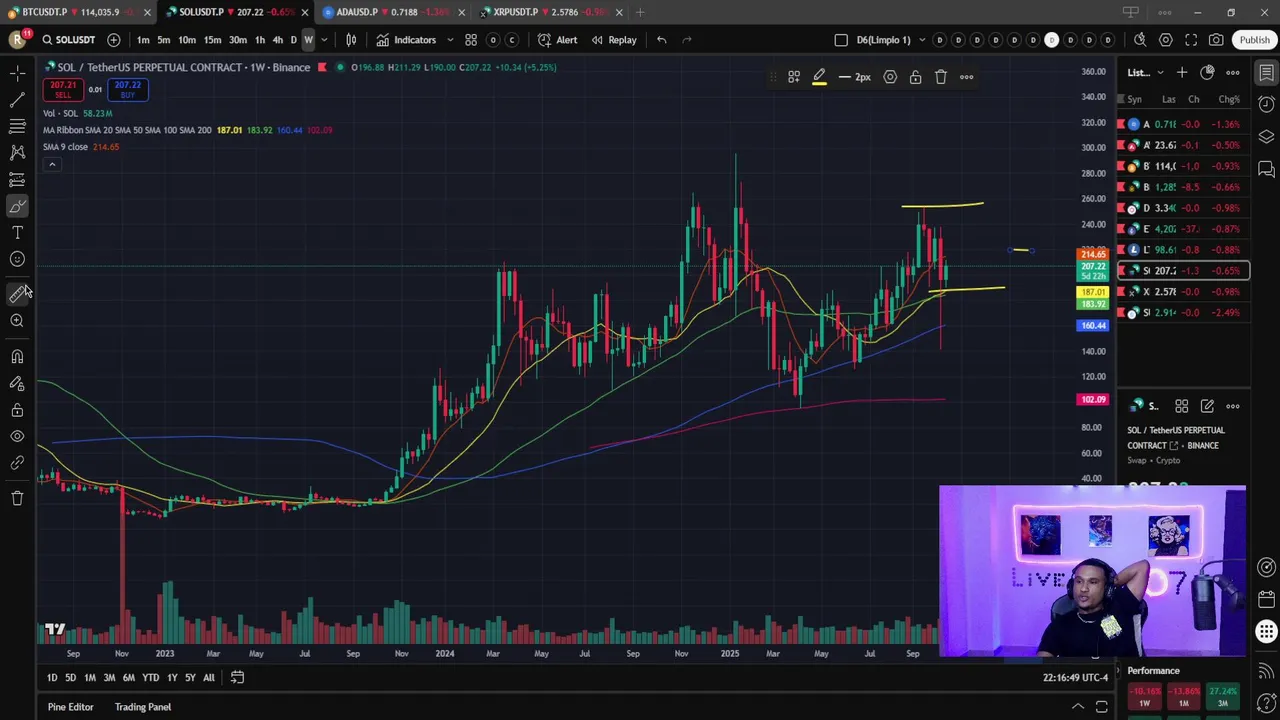The image size is (1280, 720).
Task: Add a symbol to compare with plus button
Action: (x=114, y=40)
